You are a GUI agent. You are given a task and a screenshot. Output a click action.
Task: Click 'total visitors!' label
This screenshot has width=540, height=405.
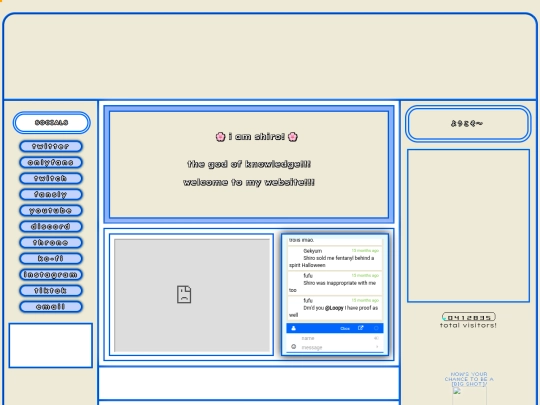click(468, 325)
